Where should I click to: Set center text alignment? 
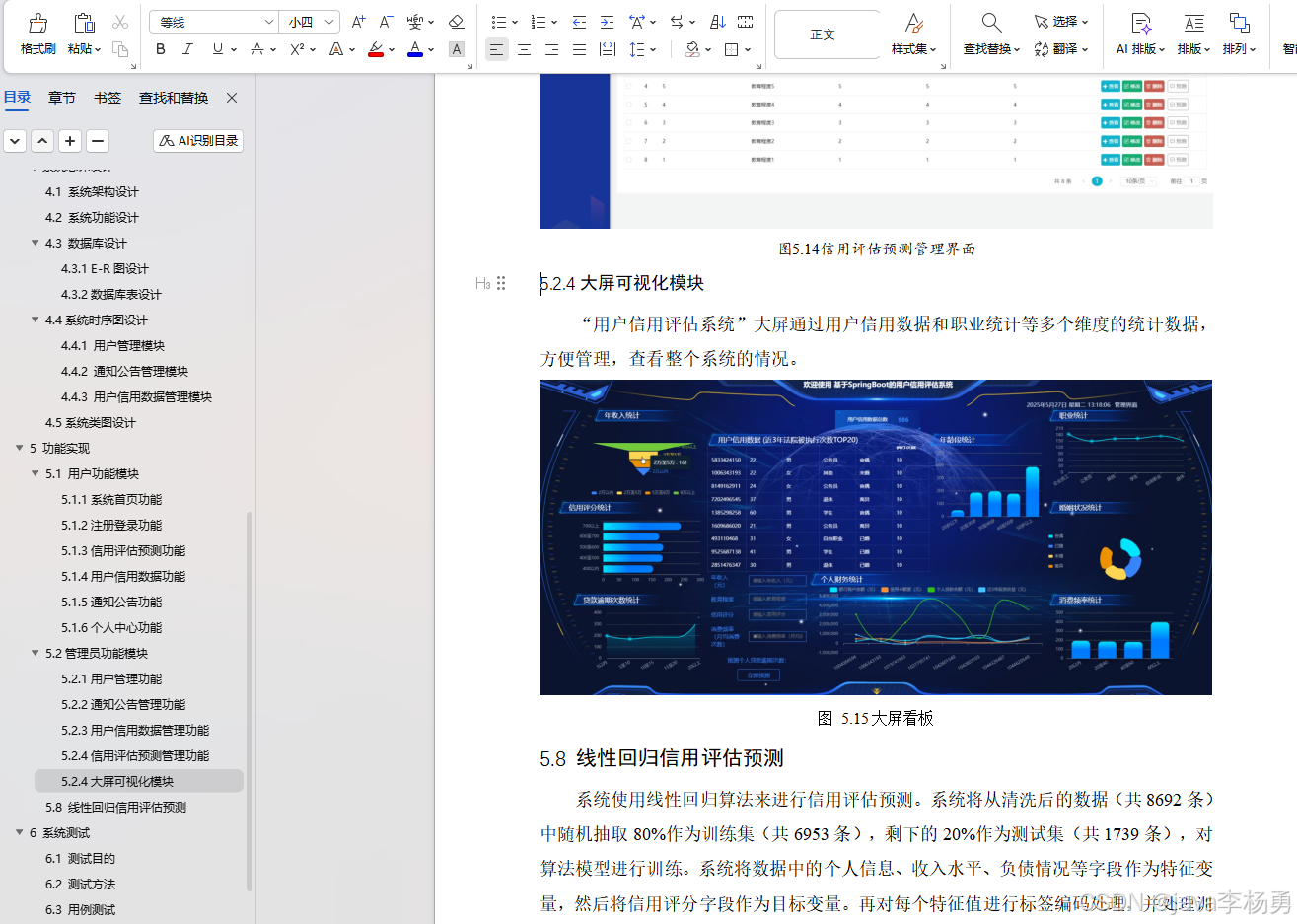524,49
